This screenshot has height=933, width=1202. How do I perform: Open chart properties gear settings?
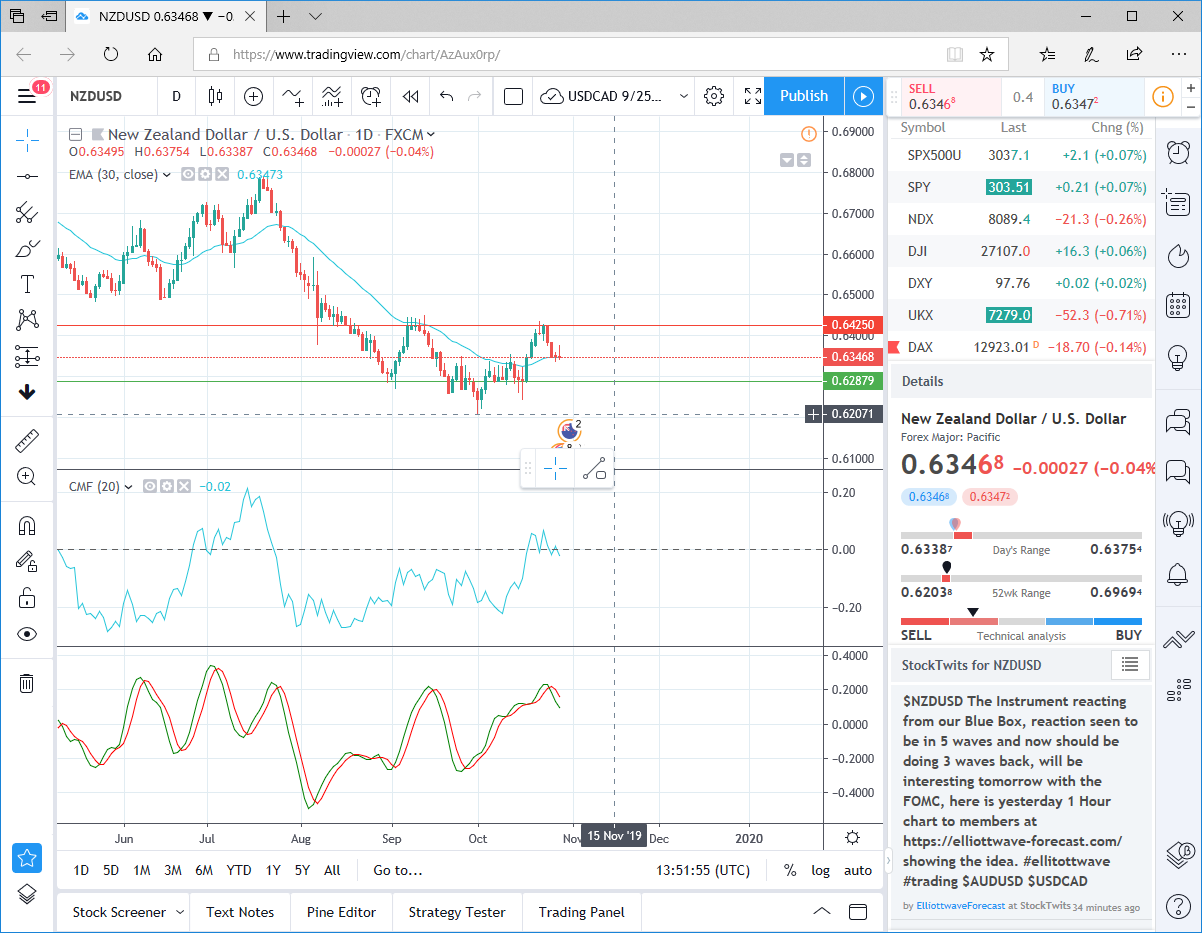(714, 96)
